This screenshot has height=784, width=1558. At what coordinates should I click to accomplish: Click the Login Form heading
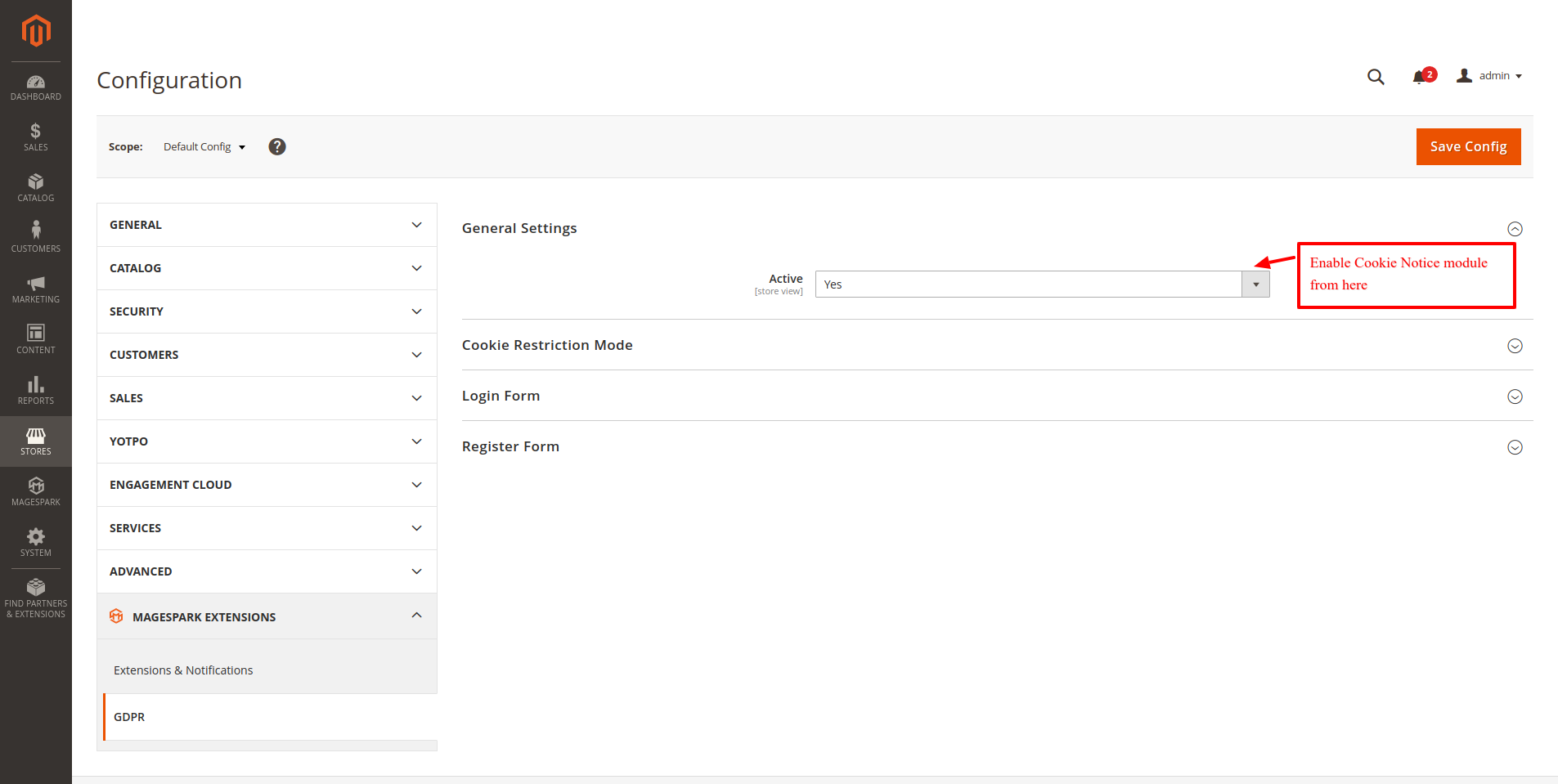(501, 396)
